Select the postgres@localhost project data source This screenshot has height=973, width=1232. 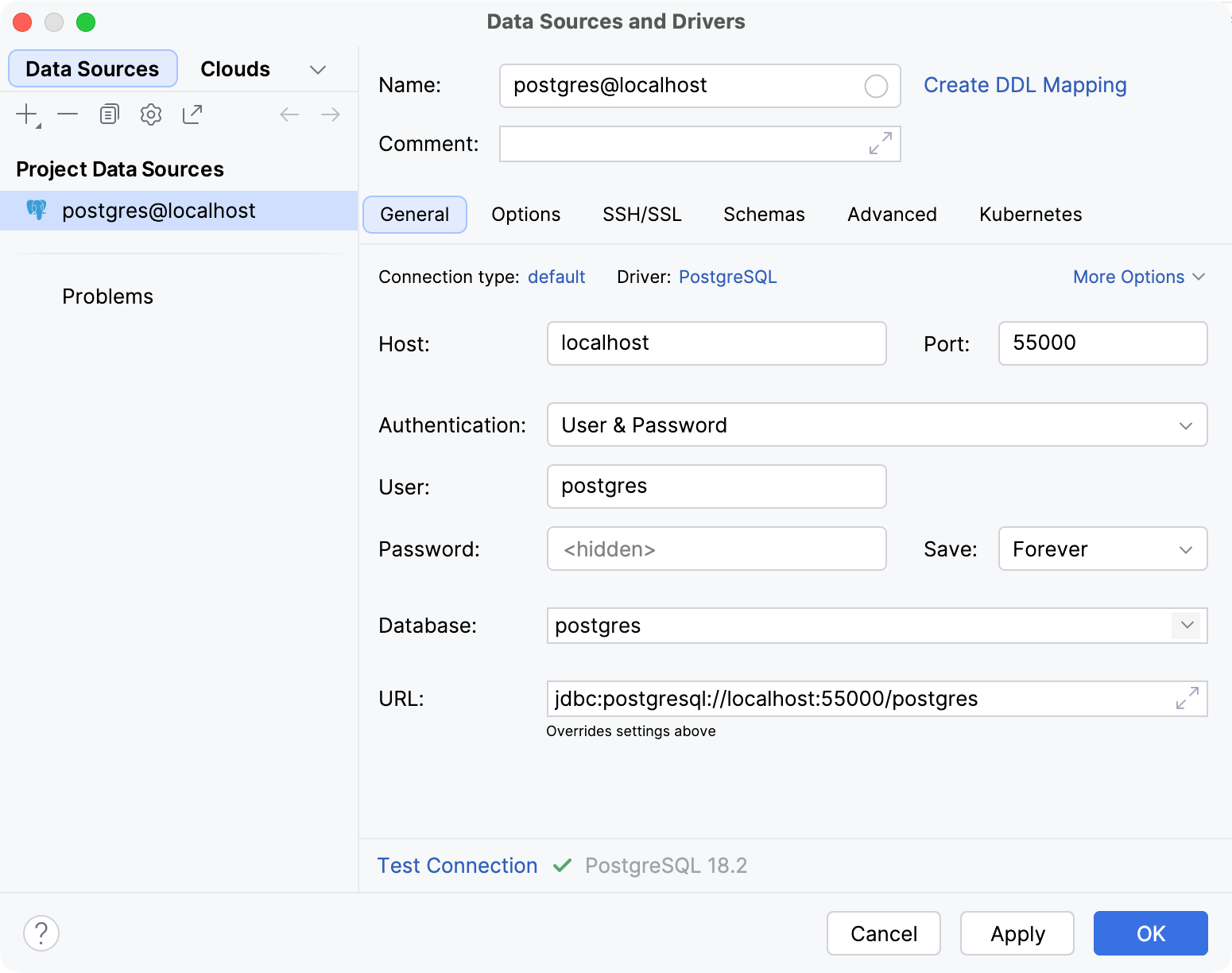coord(159,210)
